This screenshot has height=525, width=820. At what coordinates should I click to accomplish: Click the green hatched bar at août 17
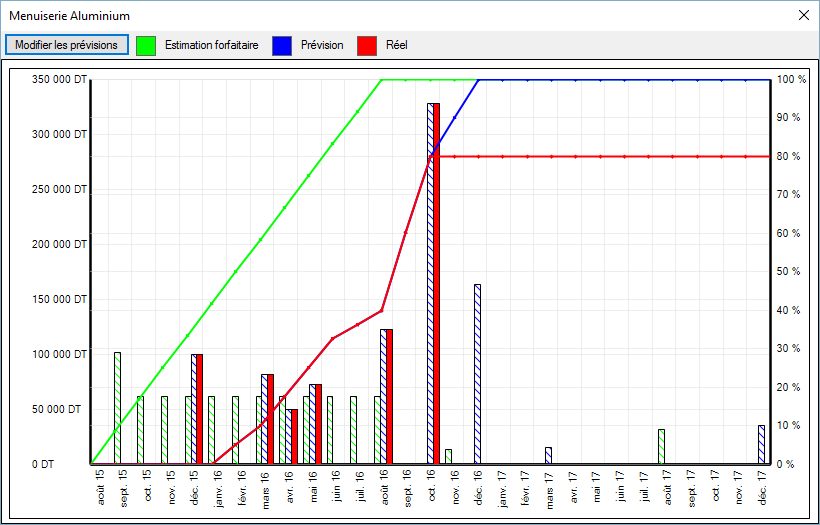[661, 446]
